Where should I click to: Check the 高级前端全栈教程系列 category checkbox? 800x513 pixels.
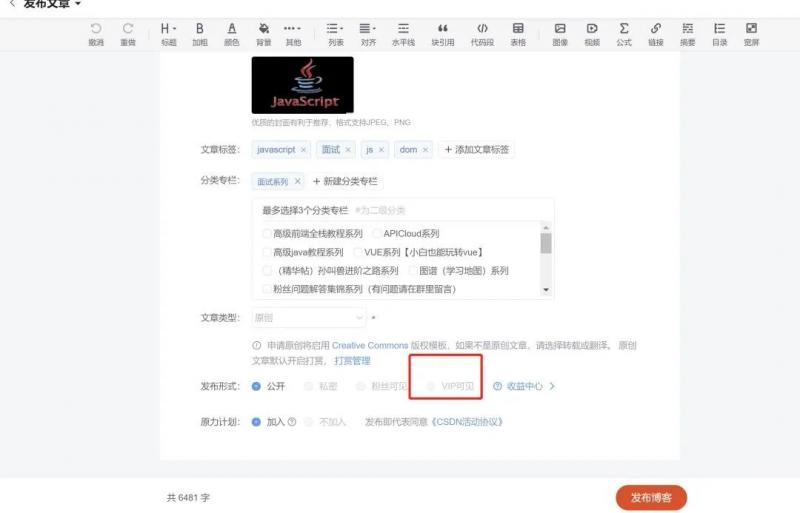267,233
